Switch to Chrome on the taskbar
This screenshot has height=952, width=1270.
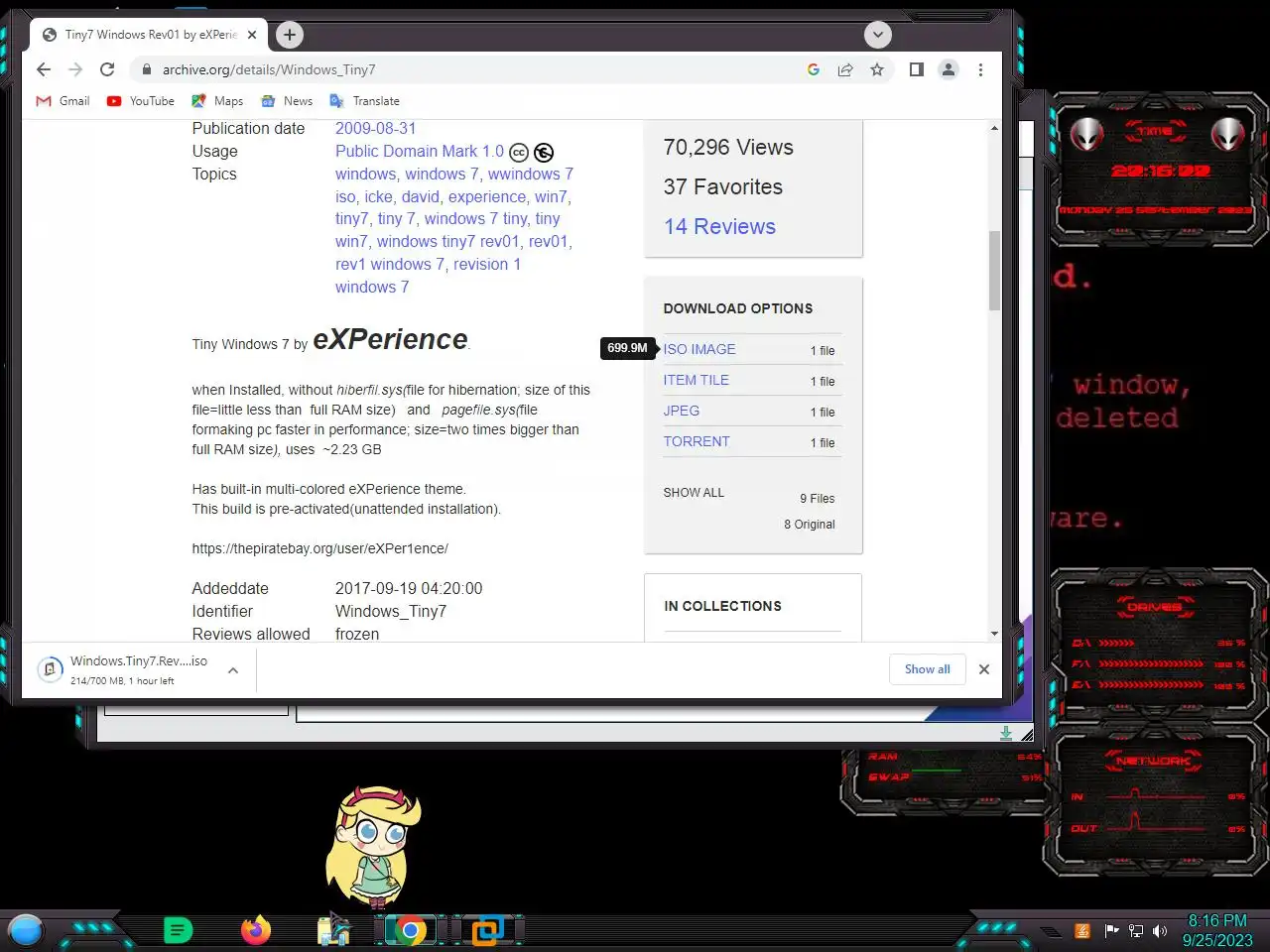410,930
